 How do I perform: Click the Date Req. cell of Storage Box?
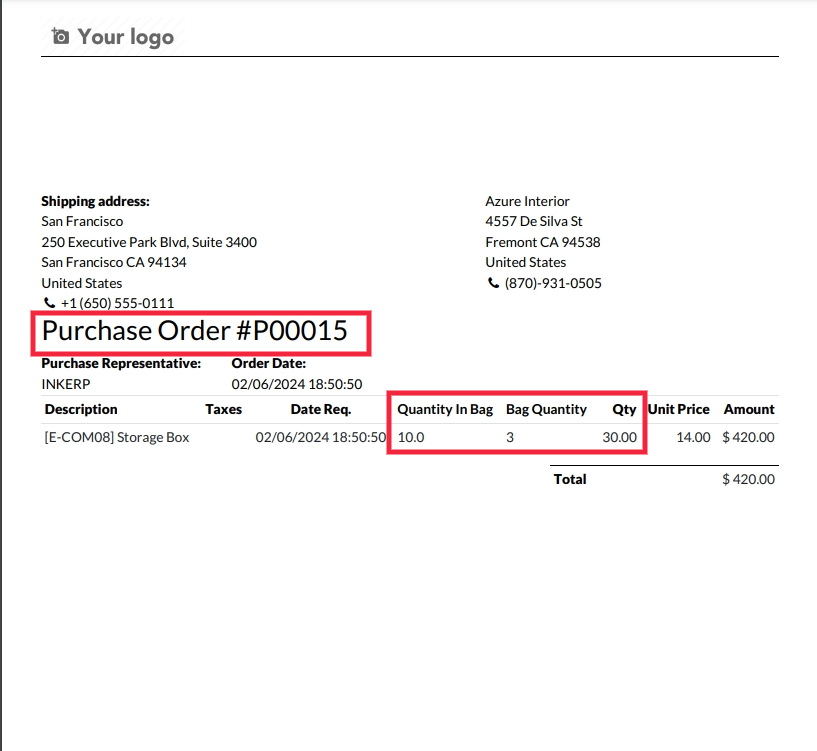pos(321,437)
